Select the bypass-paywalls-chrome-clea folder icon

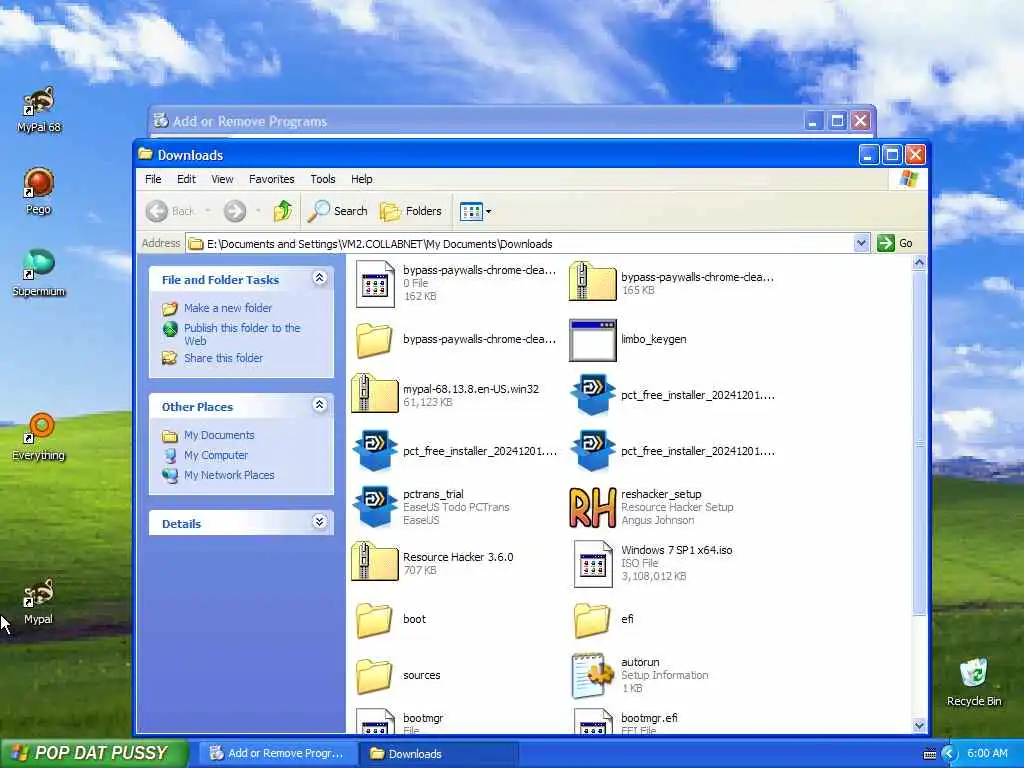click(x=374, y=340)
